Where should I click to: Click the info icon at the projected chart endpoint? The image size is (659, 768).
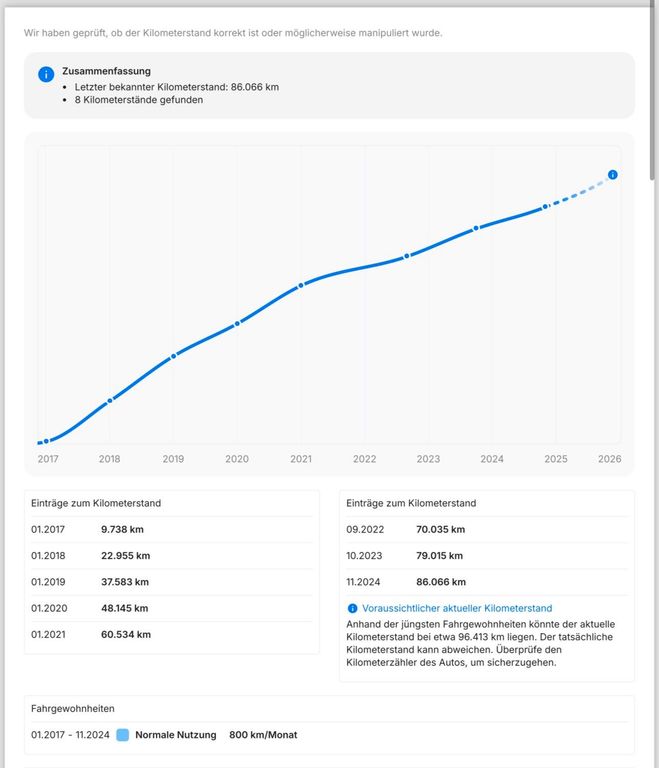[x=613, y=175]
